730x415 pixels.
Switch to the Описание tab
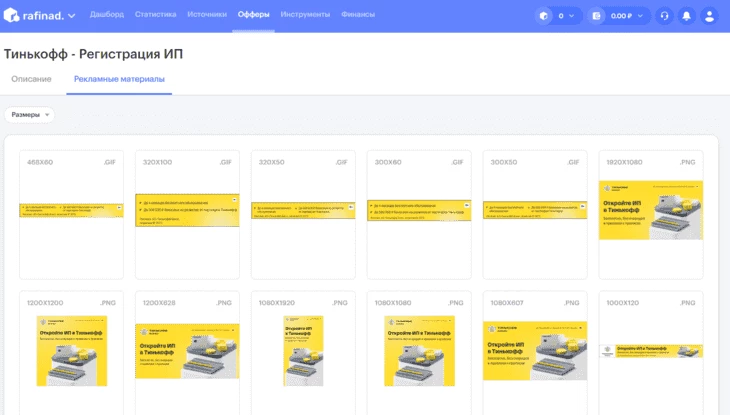coord(31,79)
